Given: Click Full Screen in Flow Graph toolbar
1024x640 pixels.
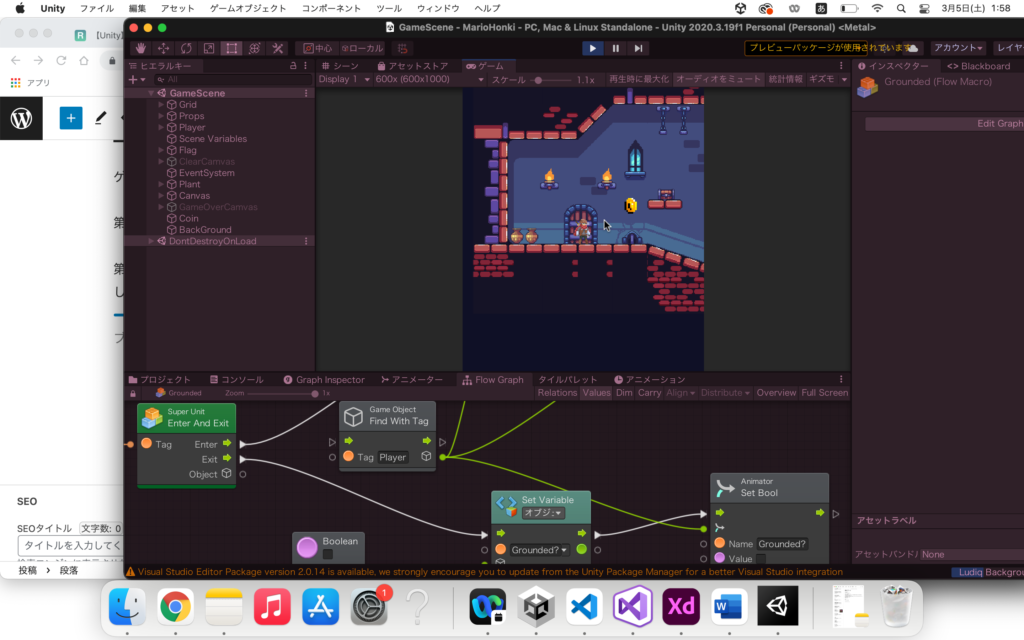Looking at the screenshot, I should point(824,393).
